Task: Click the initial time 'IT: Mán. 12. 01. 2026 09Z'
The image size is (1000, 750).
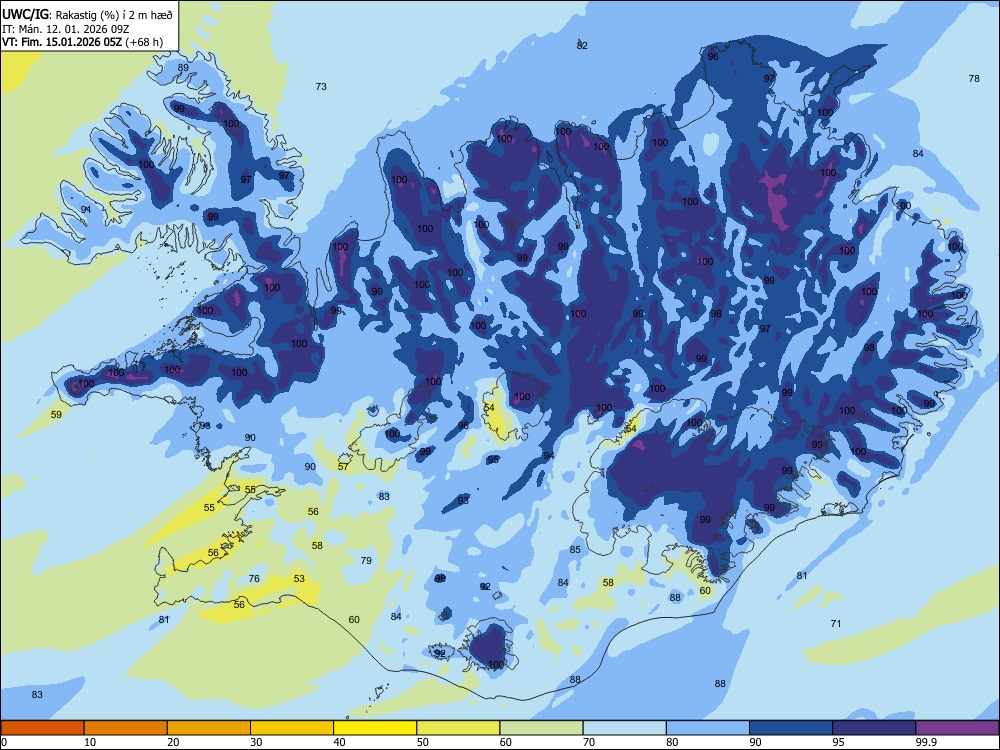Action: [x=66, y=29]
